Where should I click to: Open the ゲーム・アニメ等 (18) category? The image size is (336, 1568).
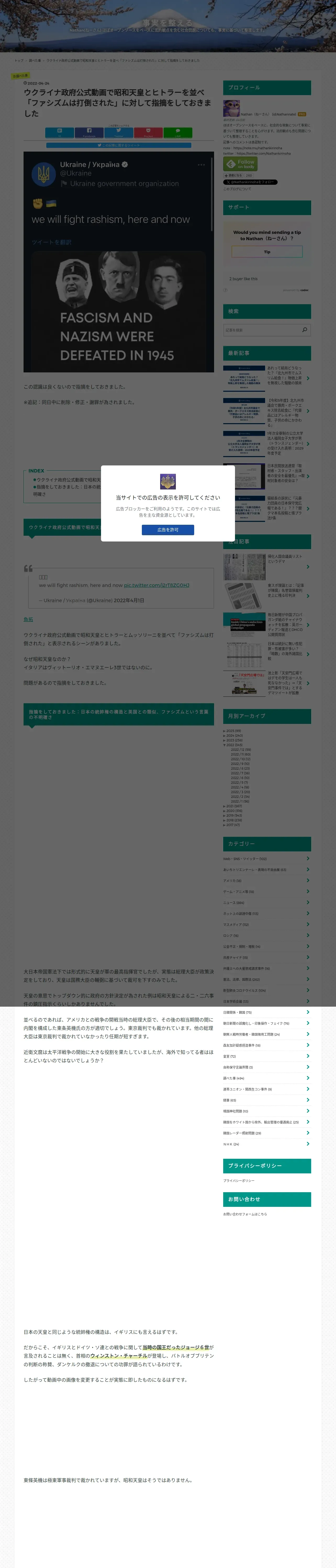click(x=238, y=892)
